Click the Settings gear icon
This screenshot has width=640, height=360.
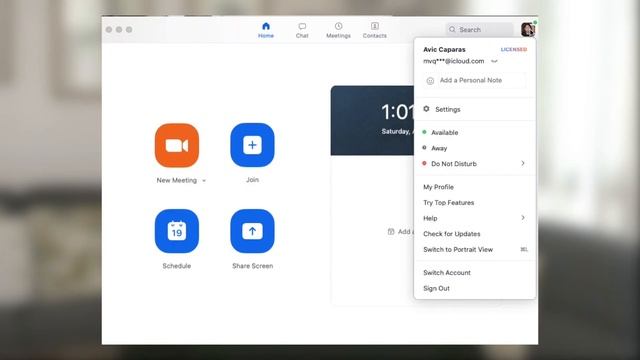426,109
